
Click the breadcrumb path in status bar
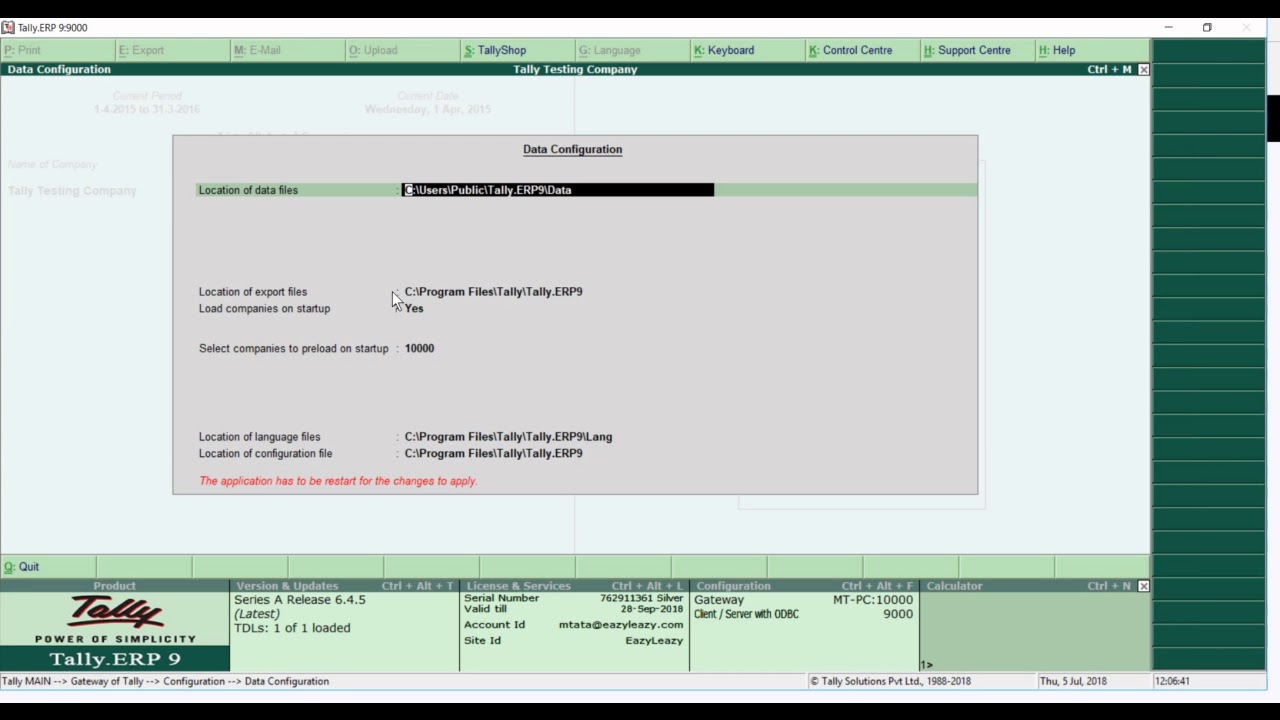(x=165, y=681)
